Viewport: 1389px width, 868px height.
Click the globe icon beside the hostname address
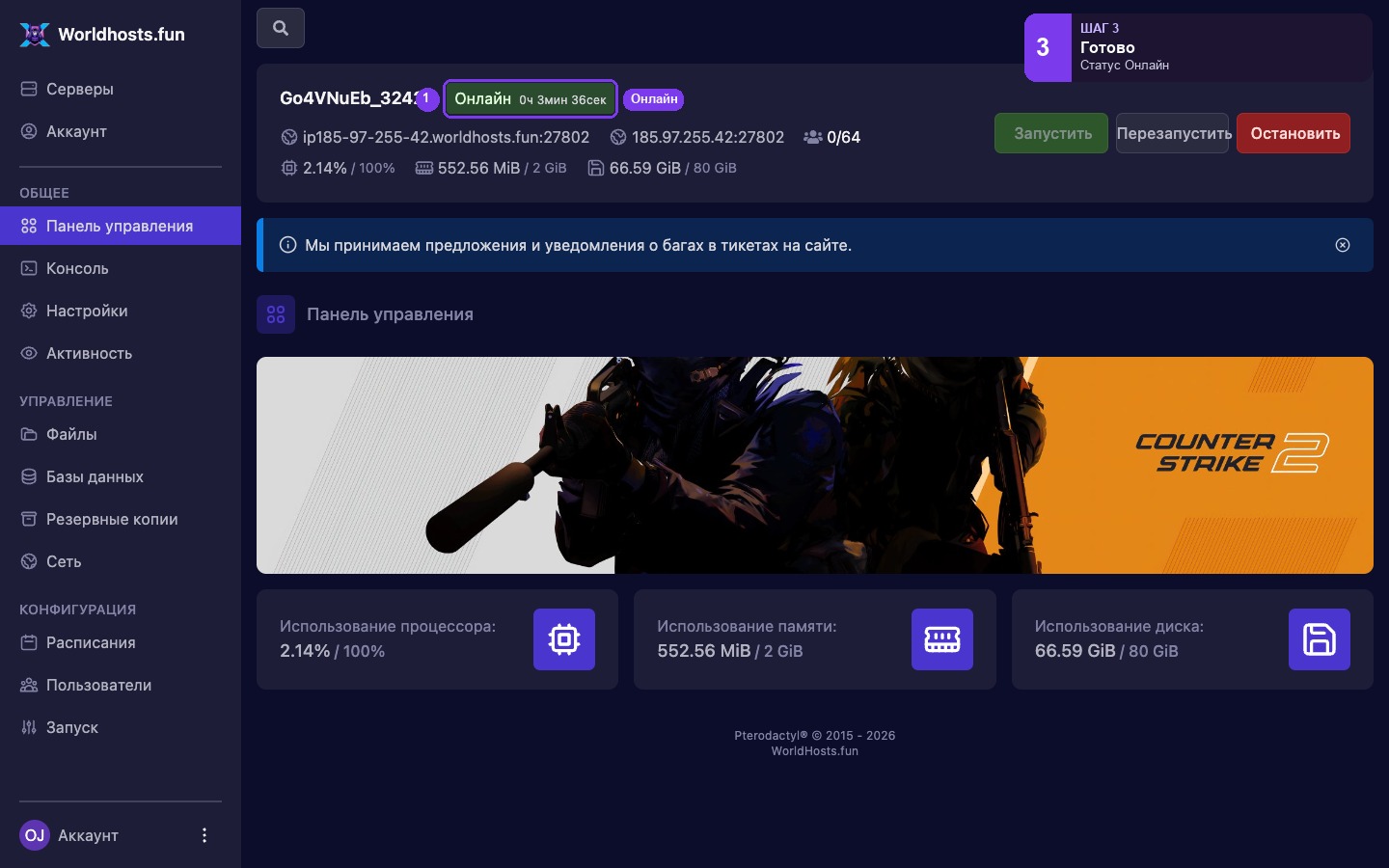tap(288, 137)
